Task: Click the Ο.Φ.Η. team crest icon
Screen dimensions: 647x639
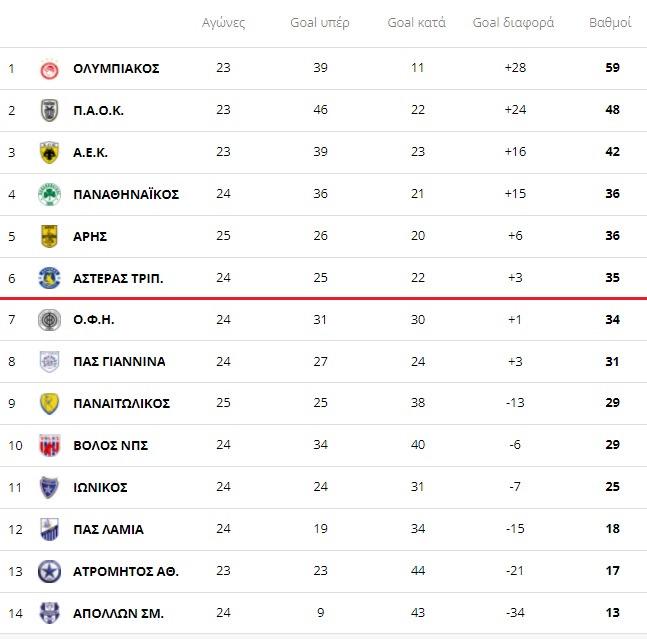Action: pos(48,320)
